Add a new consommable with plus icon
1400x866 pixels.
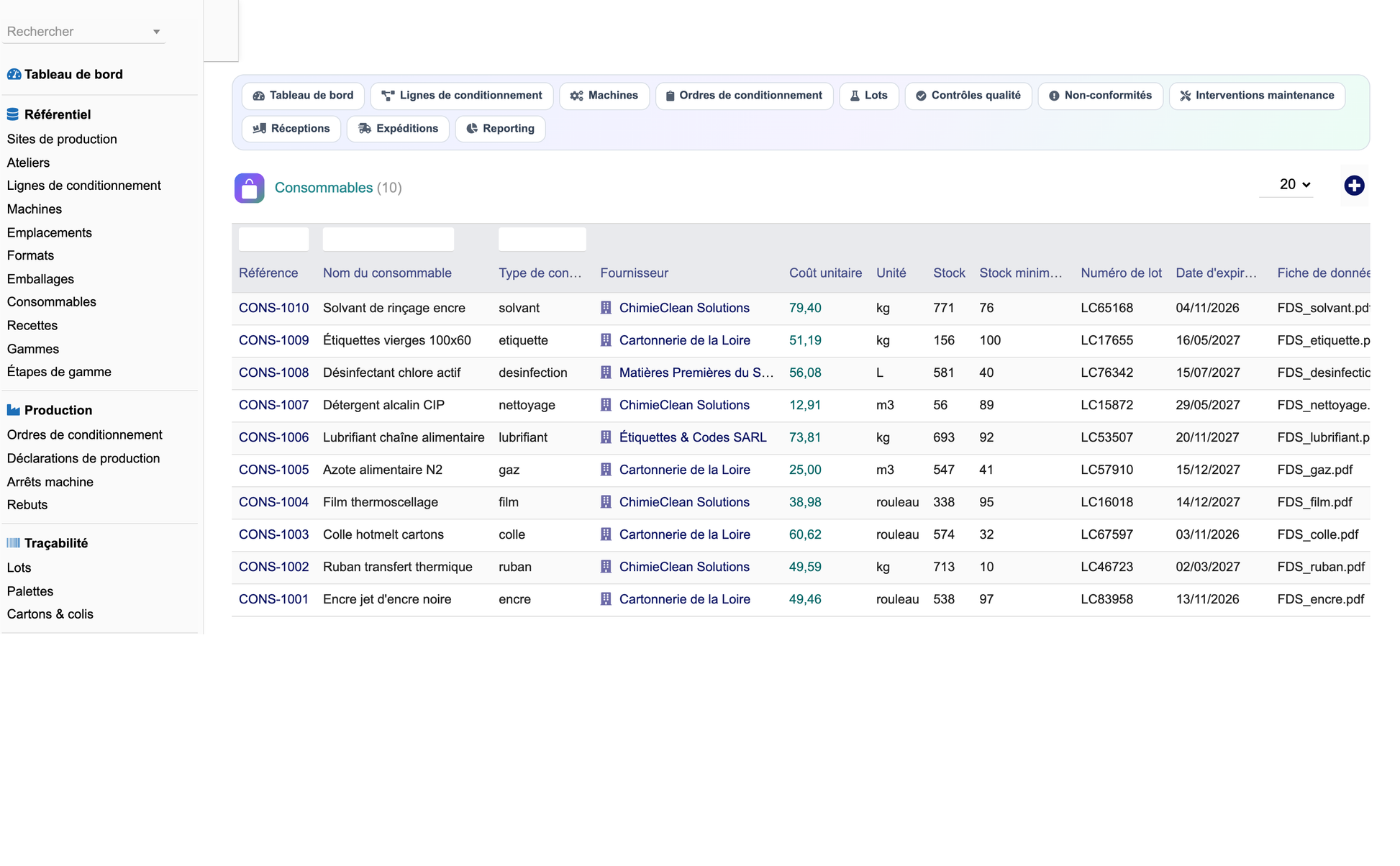(x=1354, y=186)
